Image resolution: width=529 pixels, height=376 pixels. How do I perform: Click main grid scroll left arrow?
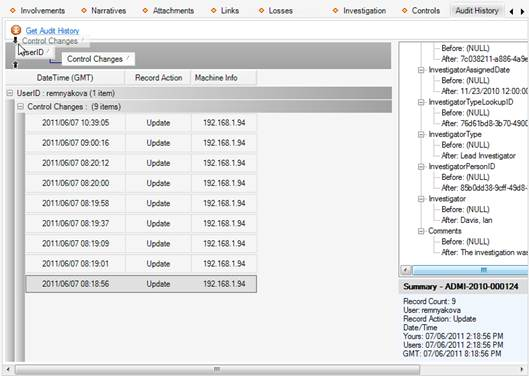8,370
